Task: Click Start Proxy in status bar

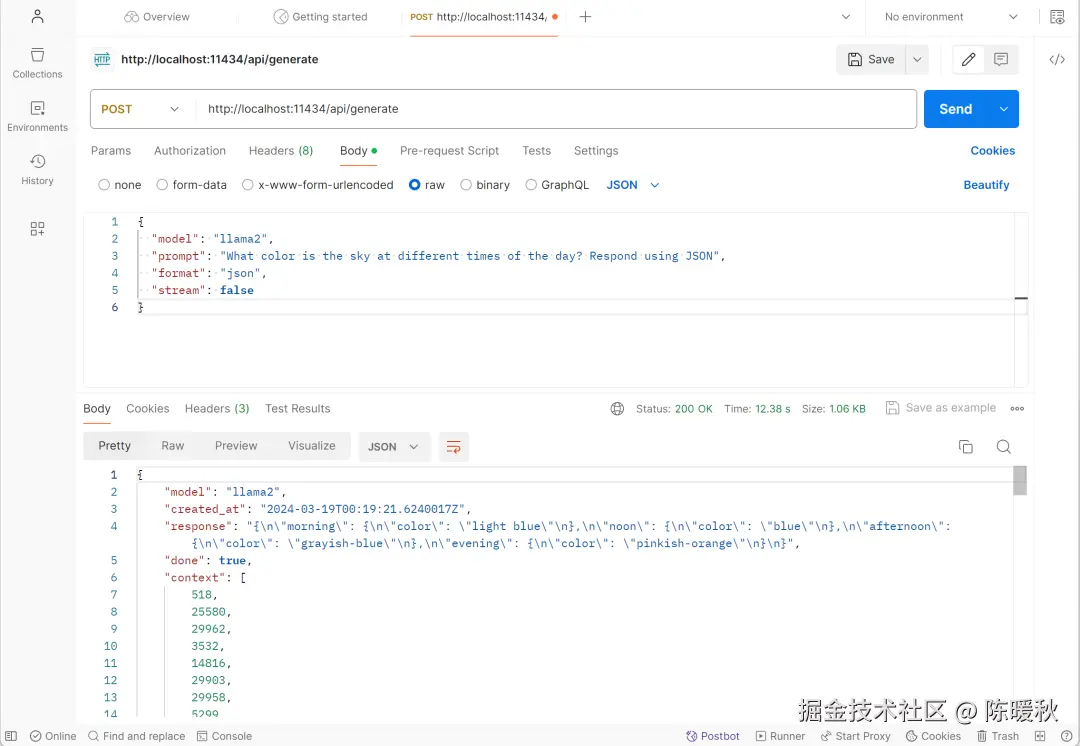Action: pos(855,736)
